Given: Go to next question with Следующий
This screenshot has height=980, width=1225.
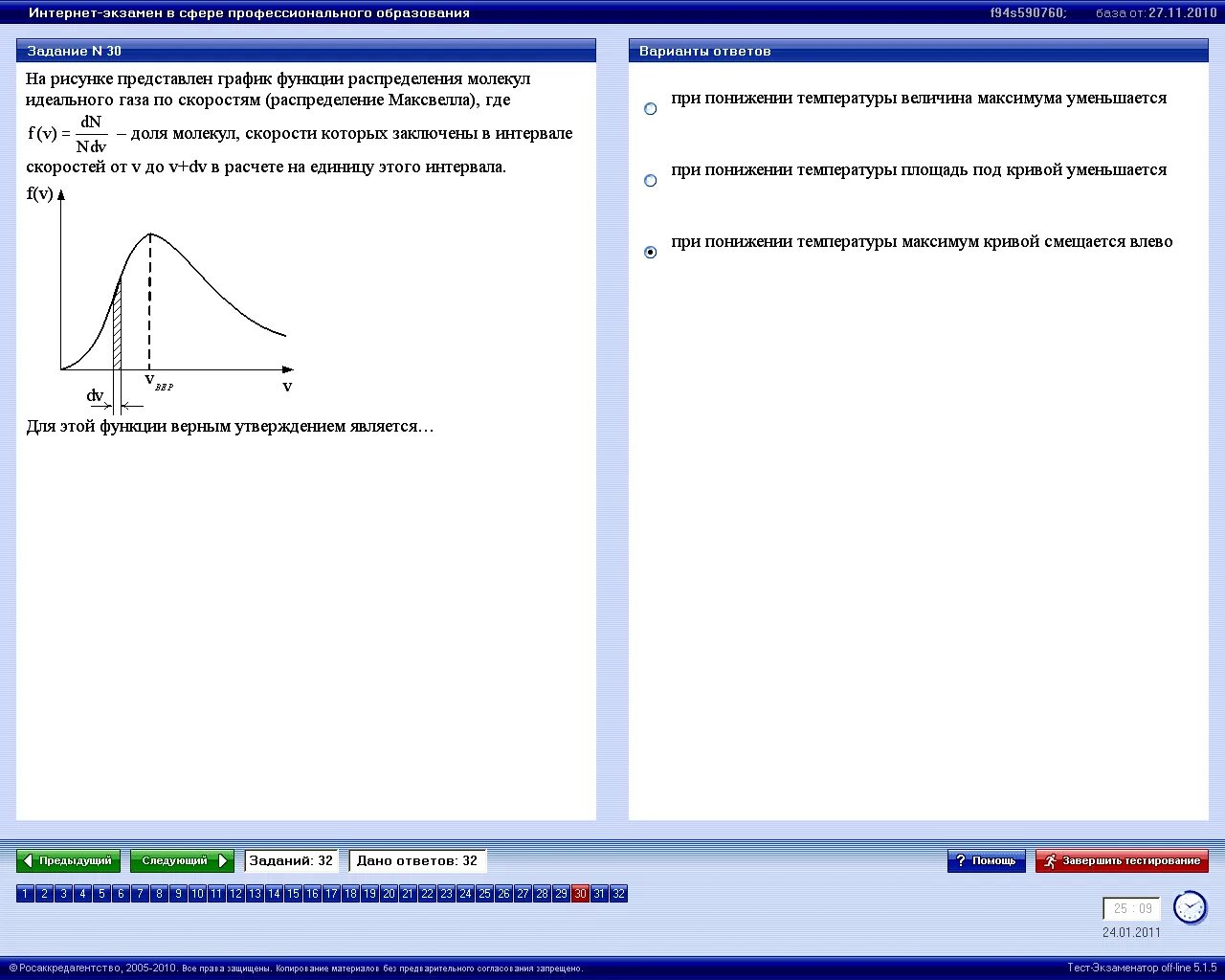Looking at the screenshot, I should click(x=182, y=860).
